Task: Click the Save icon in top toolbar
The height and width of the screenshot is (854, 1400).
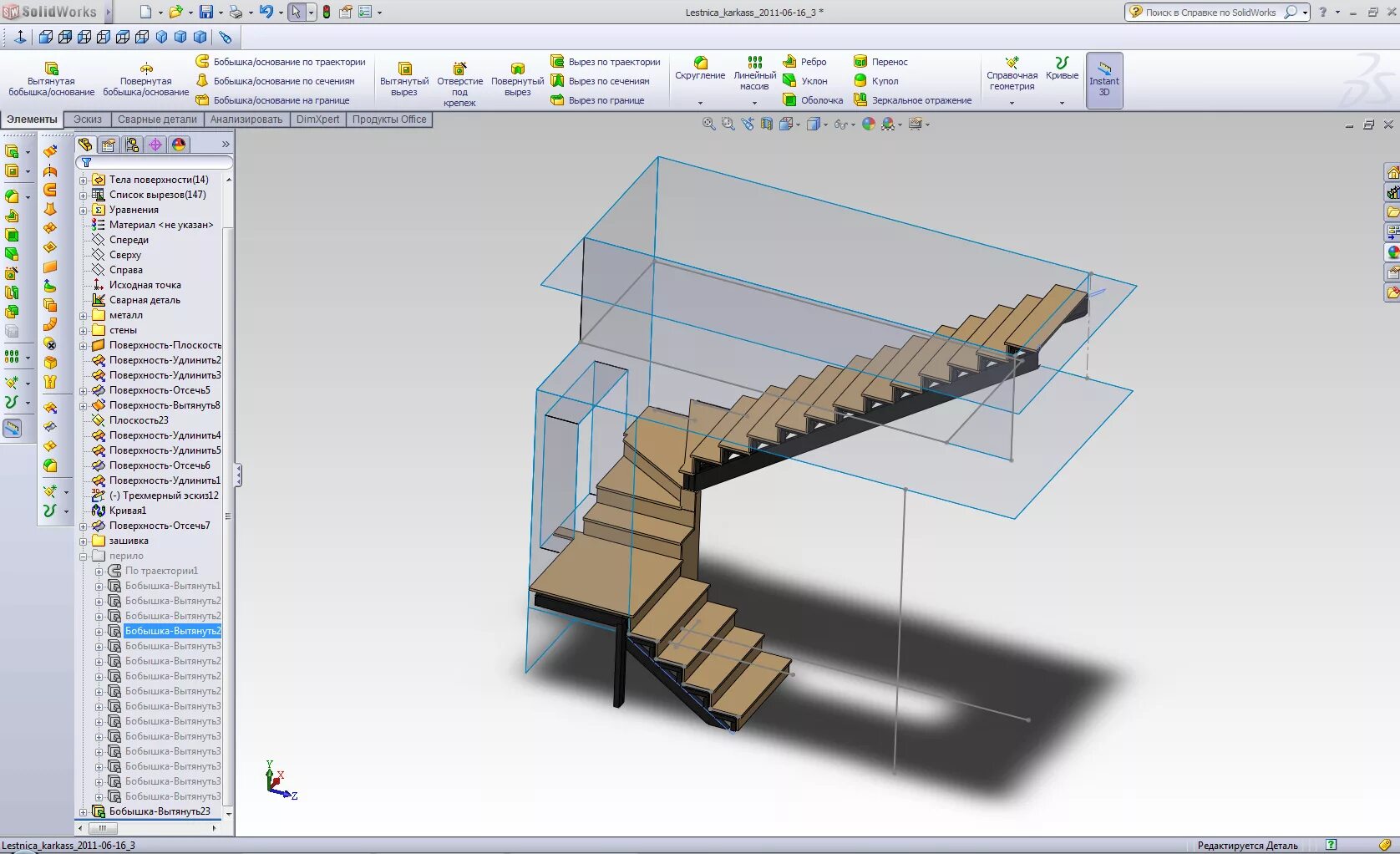Action: 205,12
